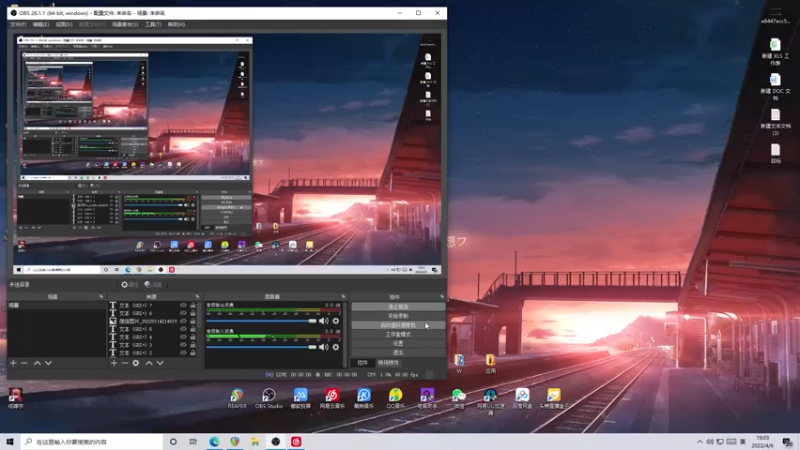Open NetEase UU accelerator desktop shortcut
The height and width of the screenshot is (450, 800).
(x=490, y=401)
